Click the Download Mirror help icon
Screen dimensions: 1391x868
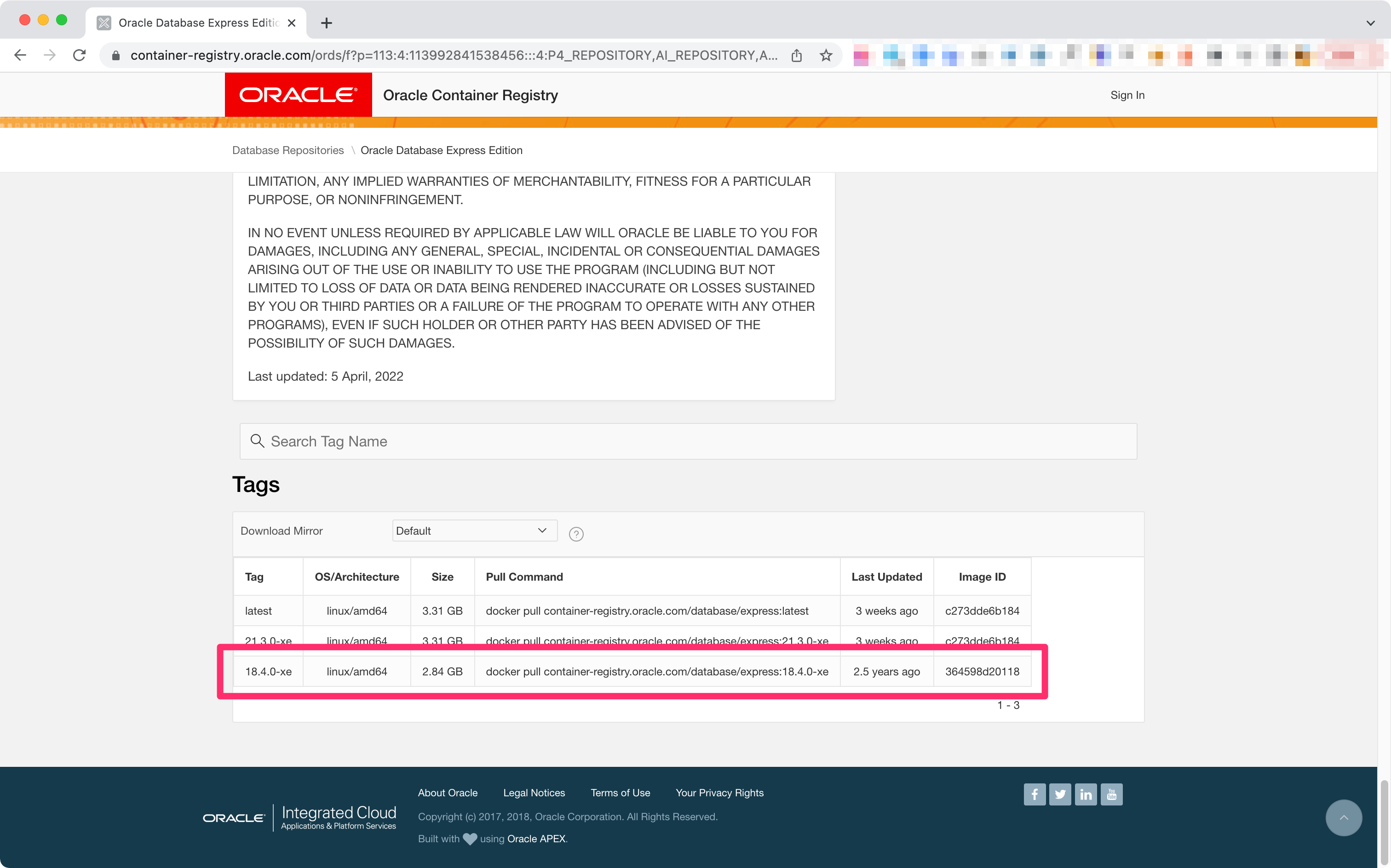pos(576,534)
